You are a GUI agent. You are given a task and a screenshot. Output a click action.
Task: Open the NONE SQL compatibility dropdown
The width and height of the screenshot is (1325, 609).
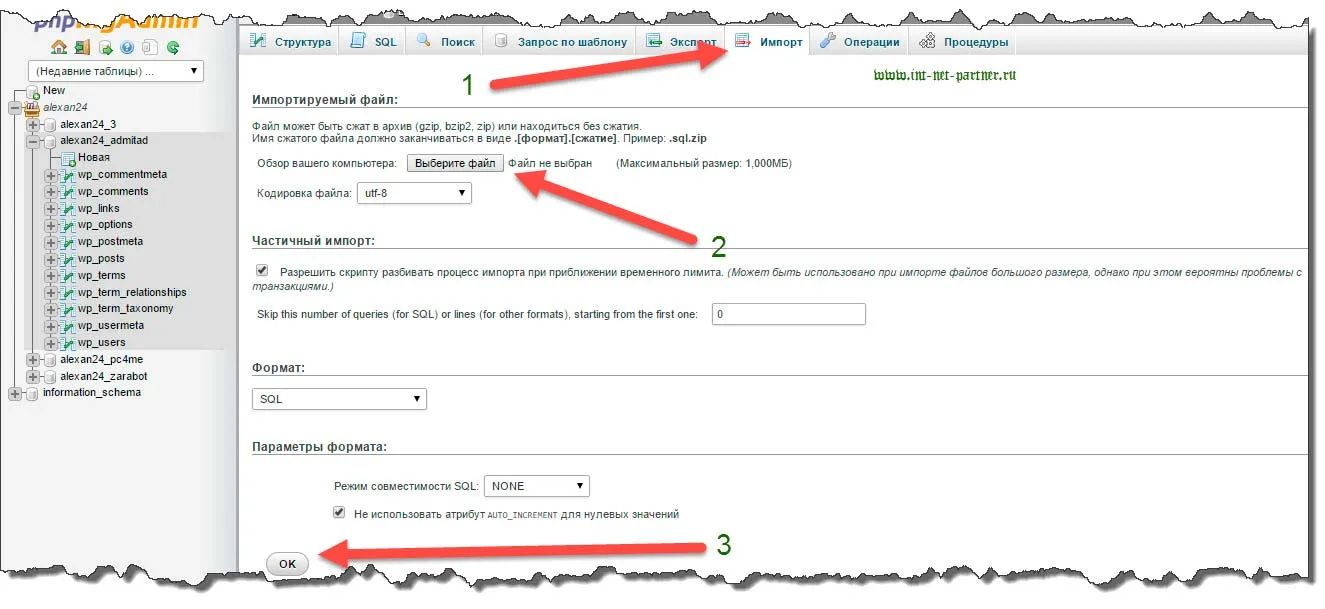pos(537,486)
